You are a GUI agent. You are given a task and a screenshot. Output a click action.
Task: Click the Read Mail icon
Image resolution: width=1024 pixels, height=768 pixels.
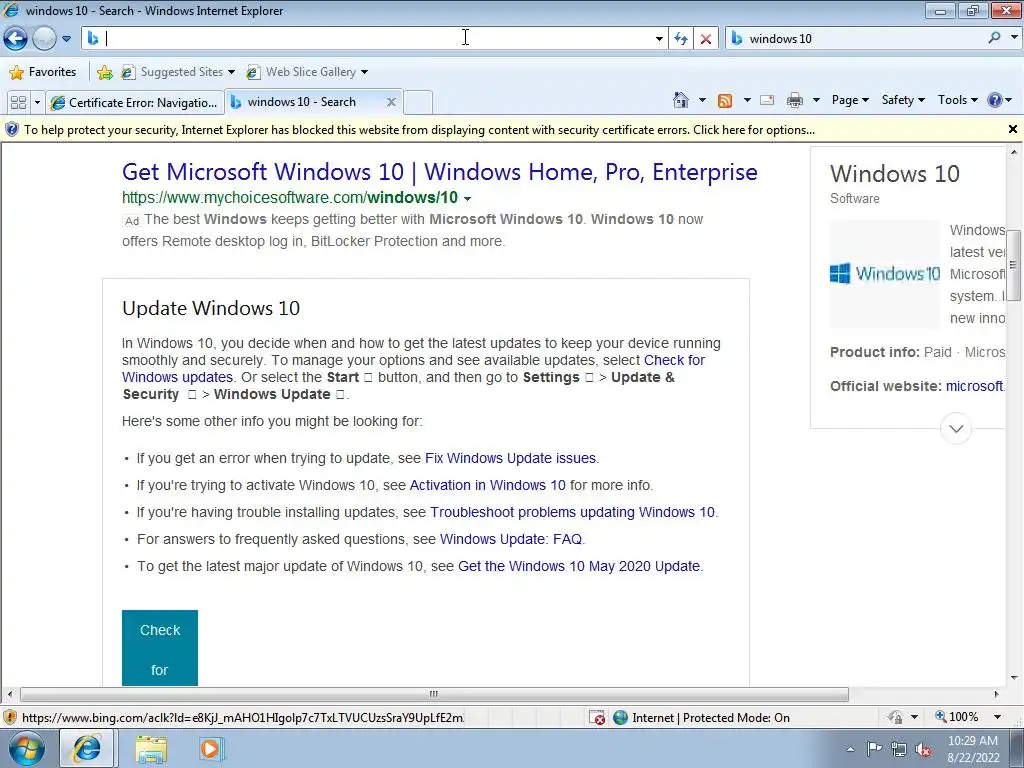767,100
